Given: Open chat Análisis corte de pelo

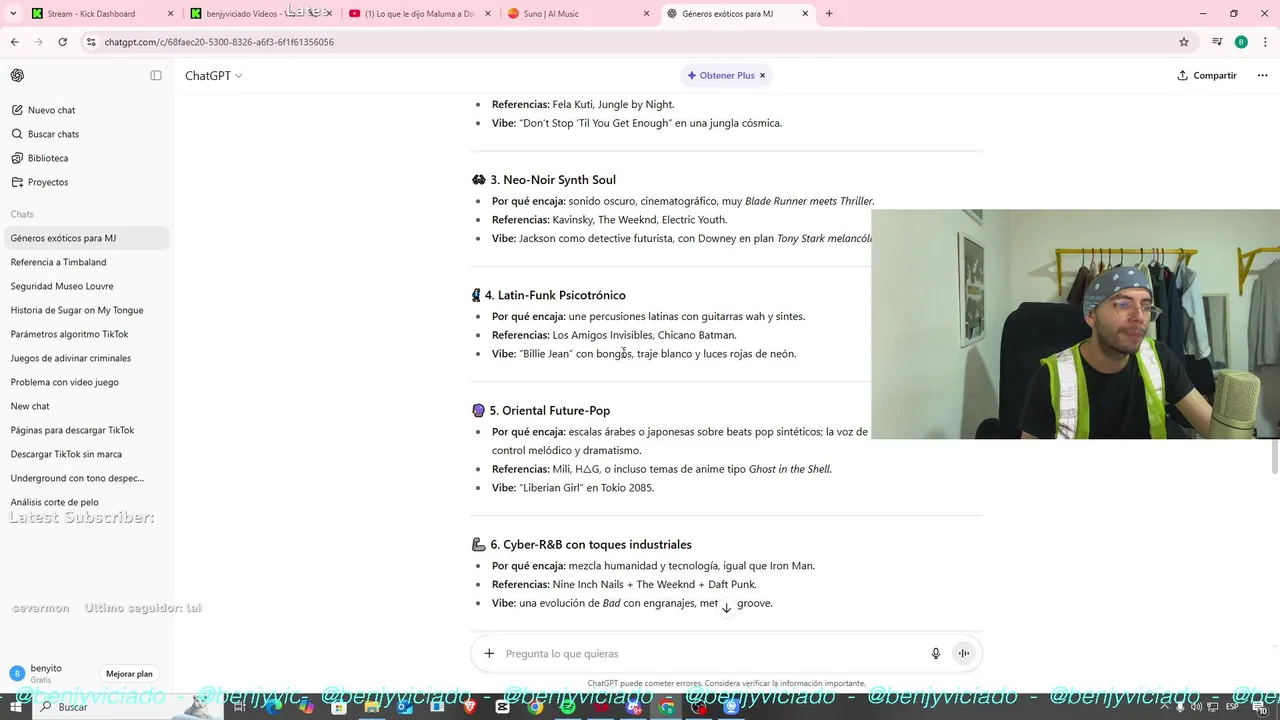Looking at the screenshot, I should (85, 502).
